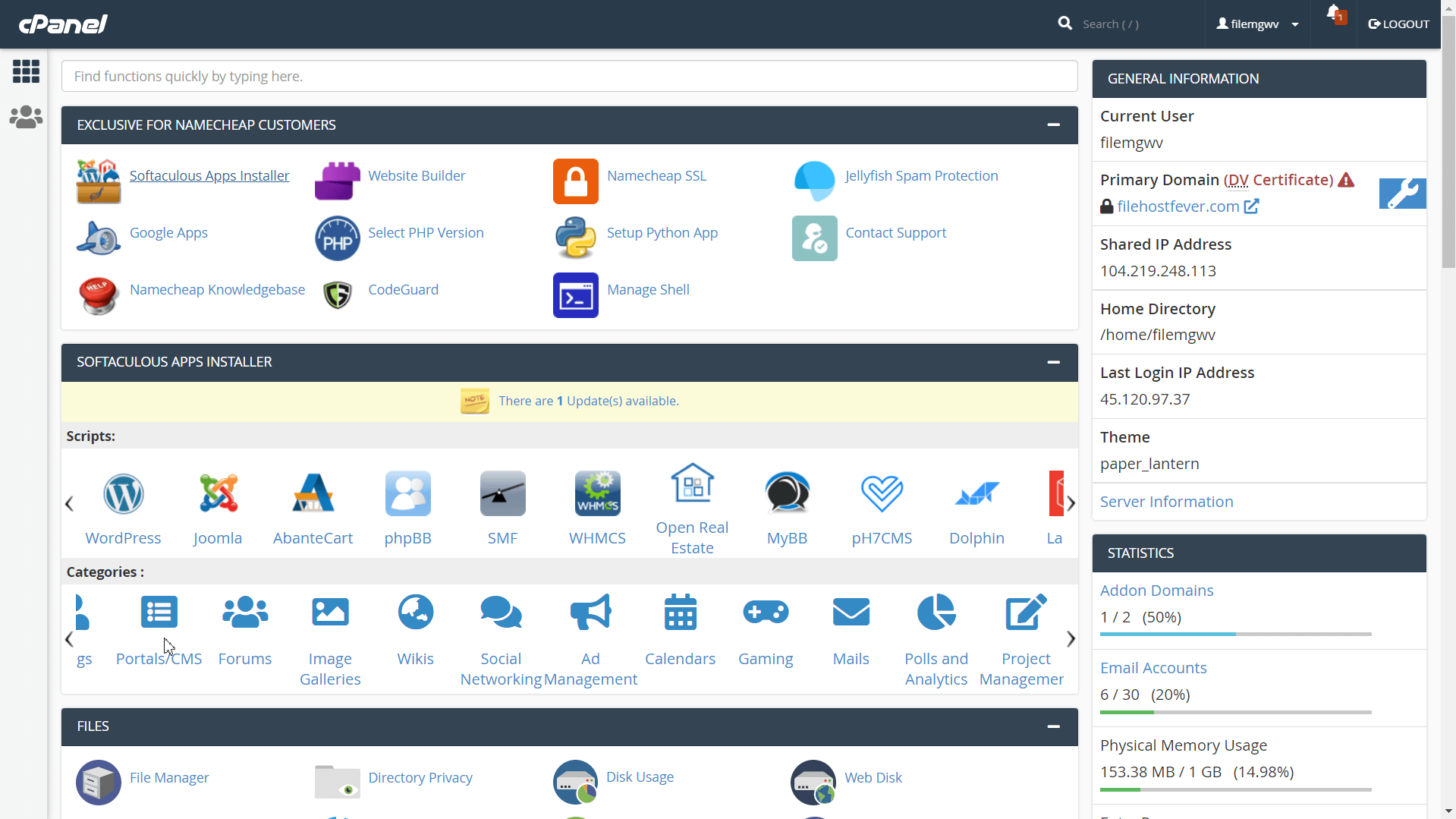The image size is (1456, 819).
Task: Select the SMF script icon
Action: [x=502, y=493]
